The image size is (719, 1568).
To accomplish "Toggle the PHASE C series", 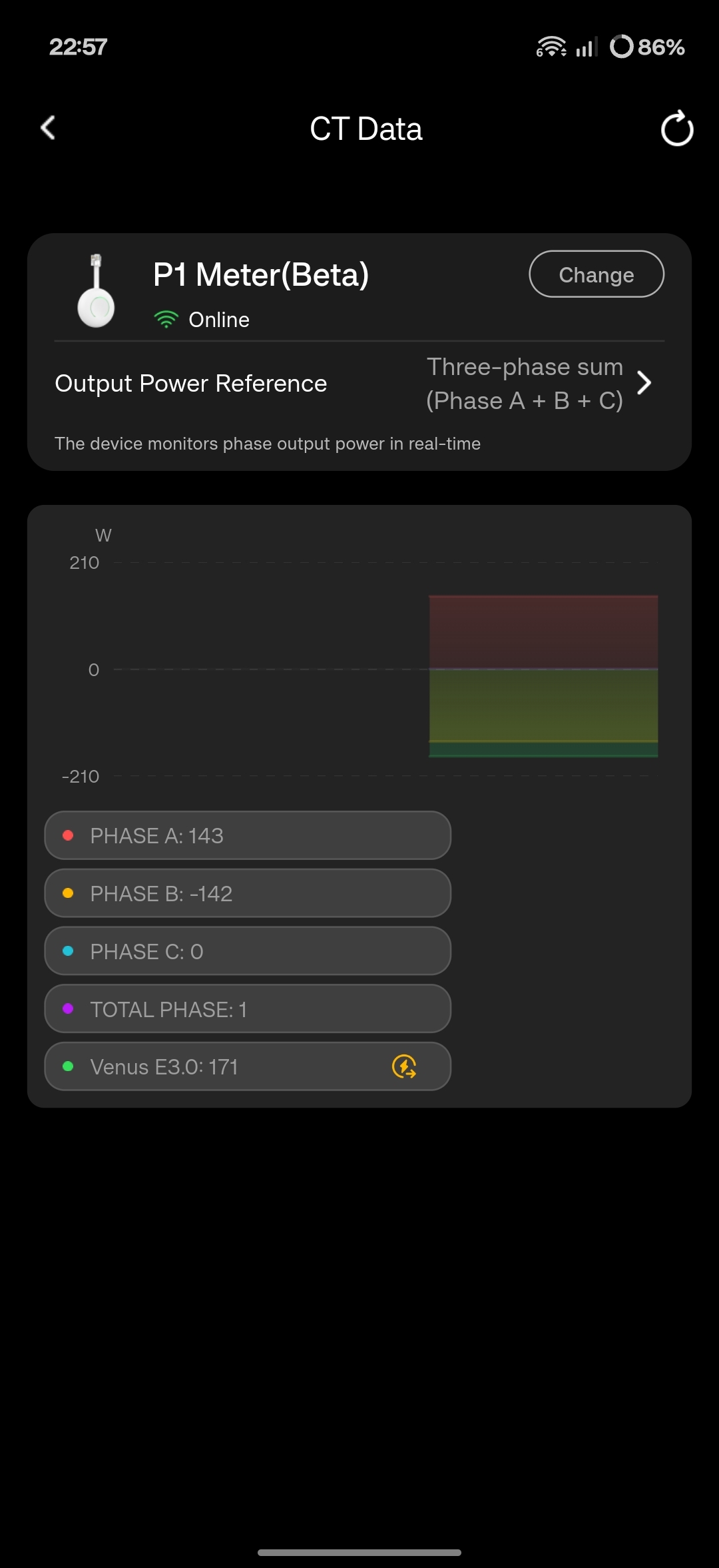I will point(247,951).
